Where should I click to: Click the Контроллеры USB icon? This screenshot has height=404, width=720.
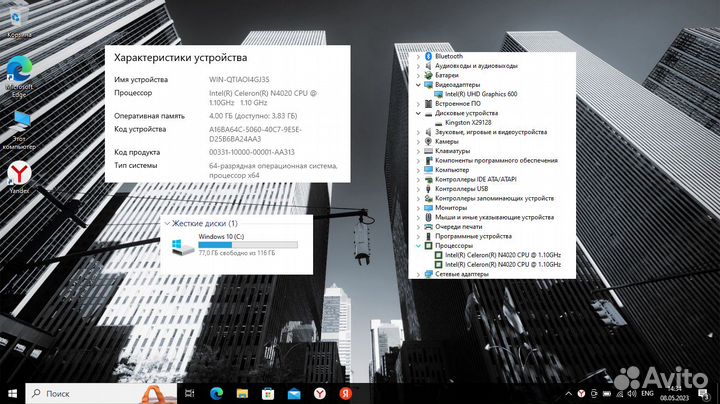click(x=428, y=189)
